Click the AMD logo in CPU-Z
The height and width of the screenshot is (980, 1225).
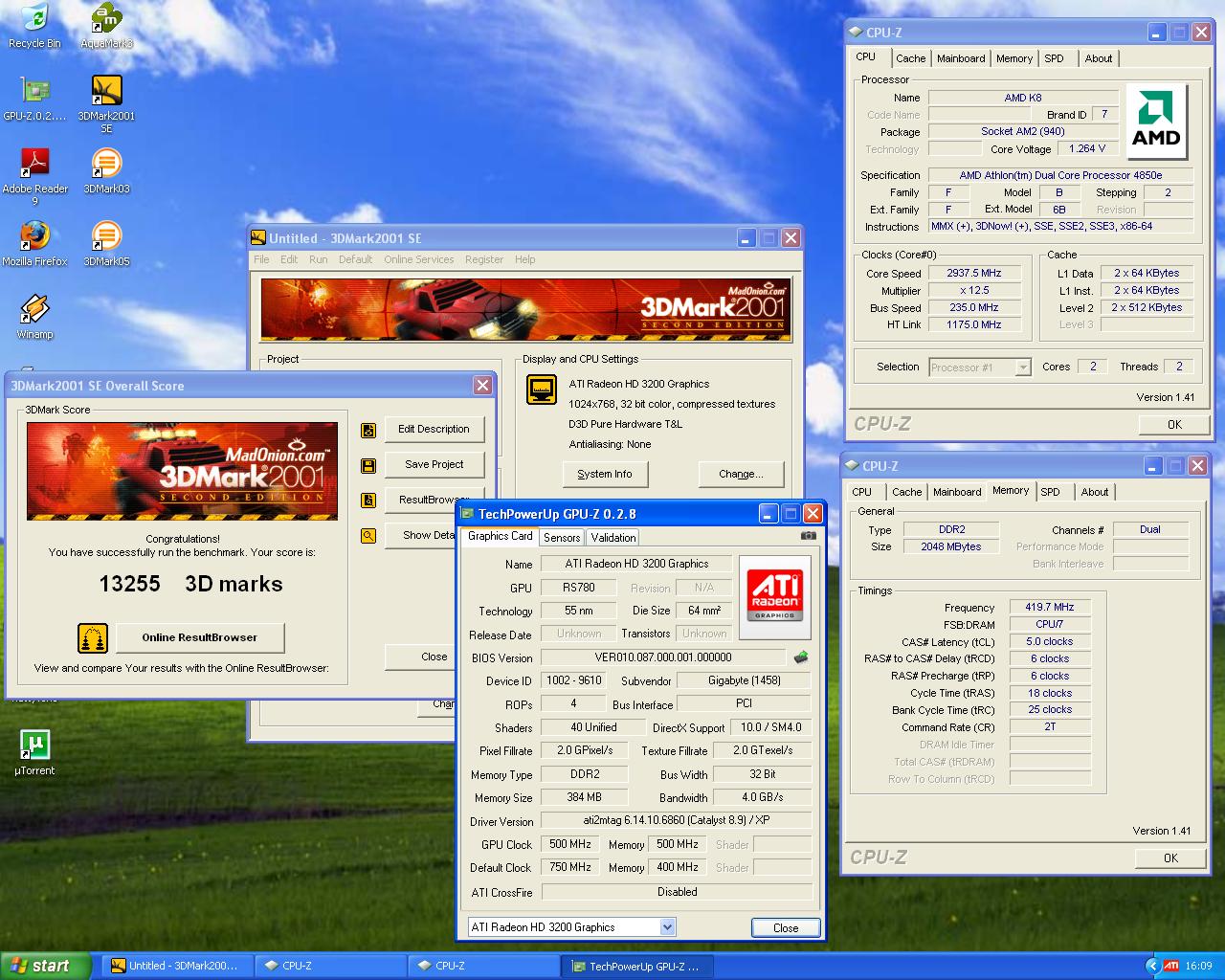[1156, 121]
